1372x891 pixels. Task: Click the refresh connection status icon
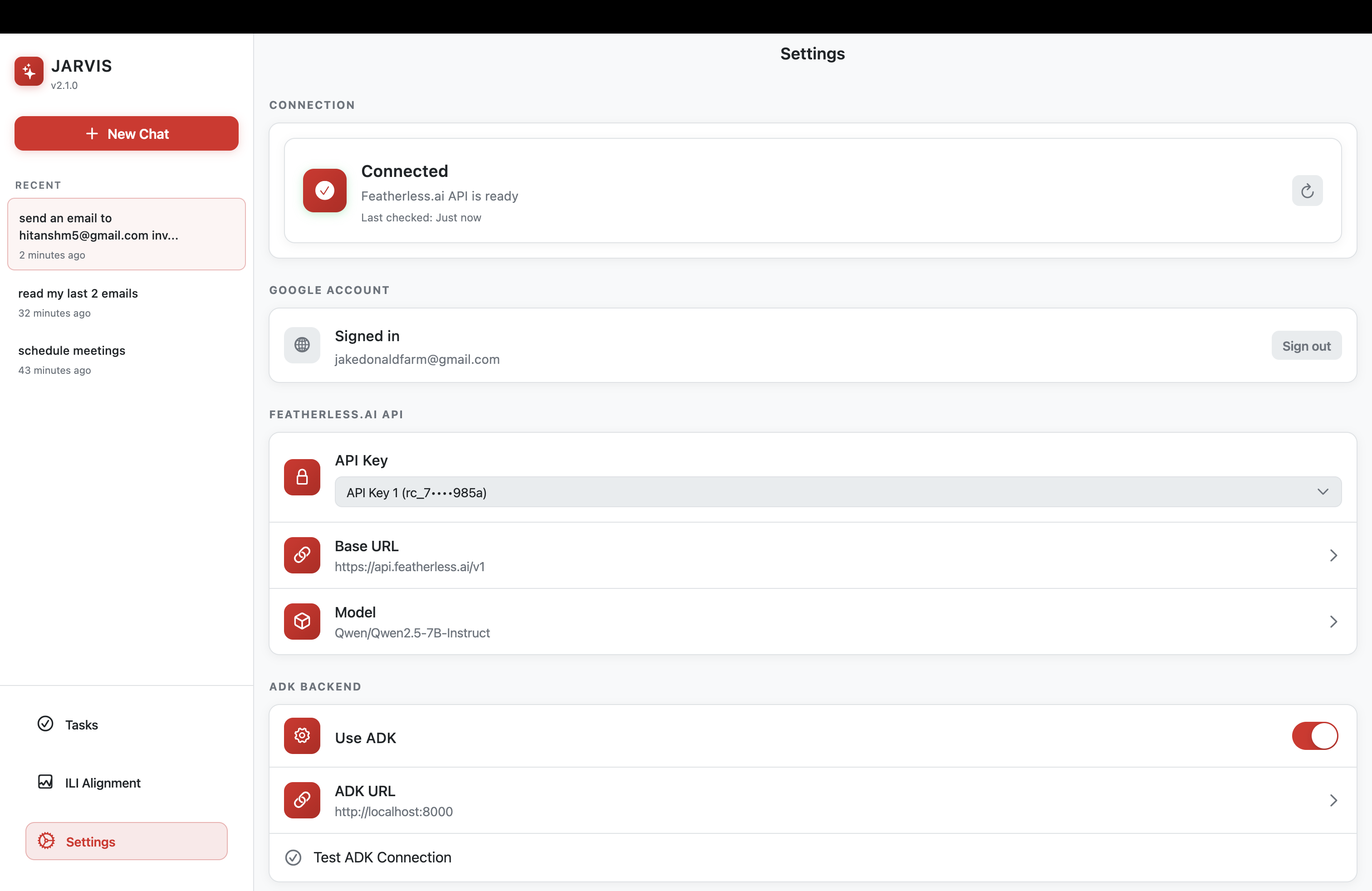point(1307,191)
